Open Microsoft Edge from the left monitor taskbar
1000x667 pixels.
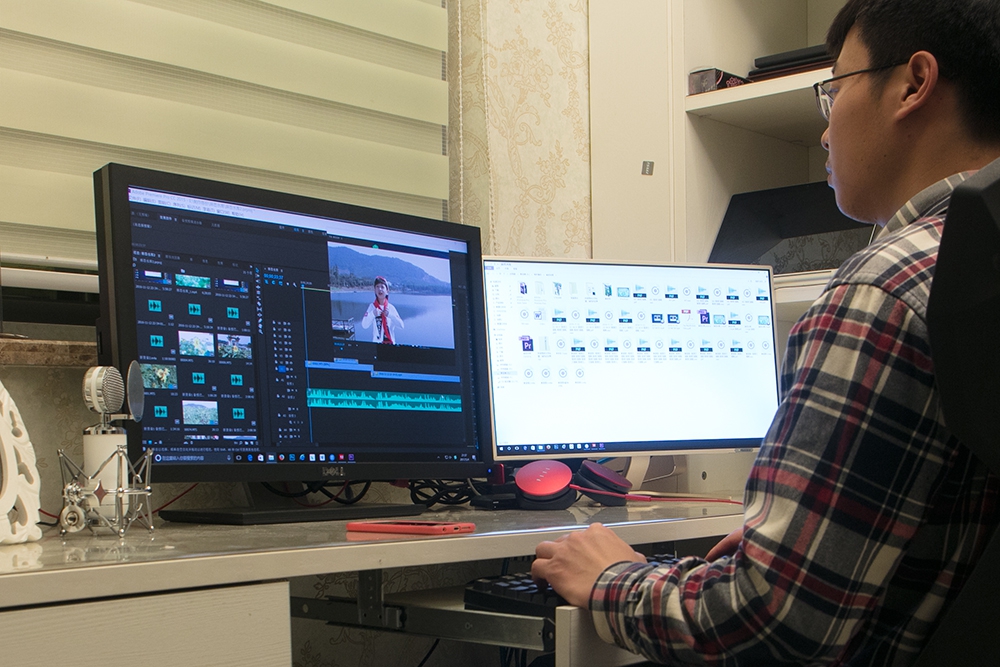[x=250, y=457]
